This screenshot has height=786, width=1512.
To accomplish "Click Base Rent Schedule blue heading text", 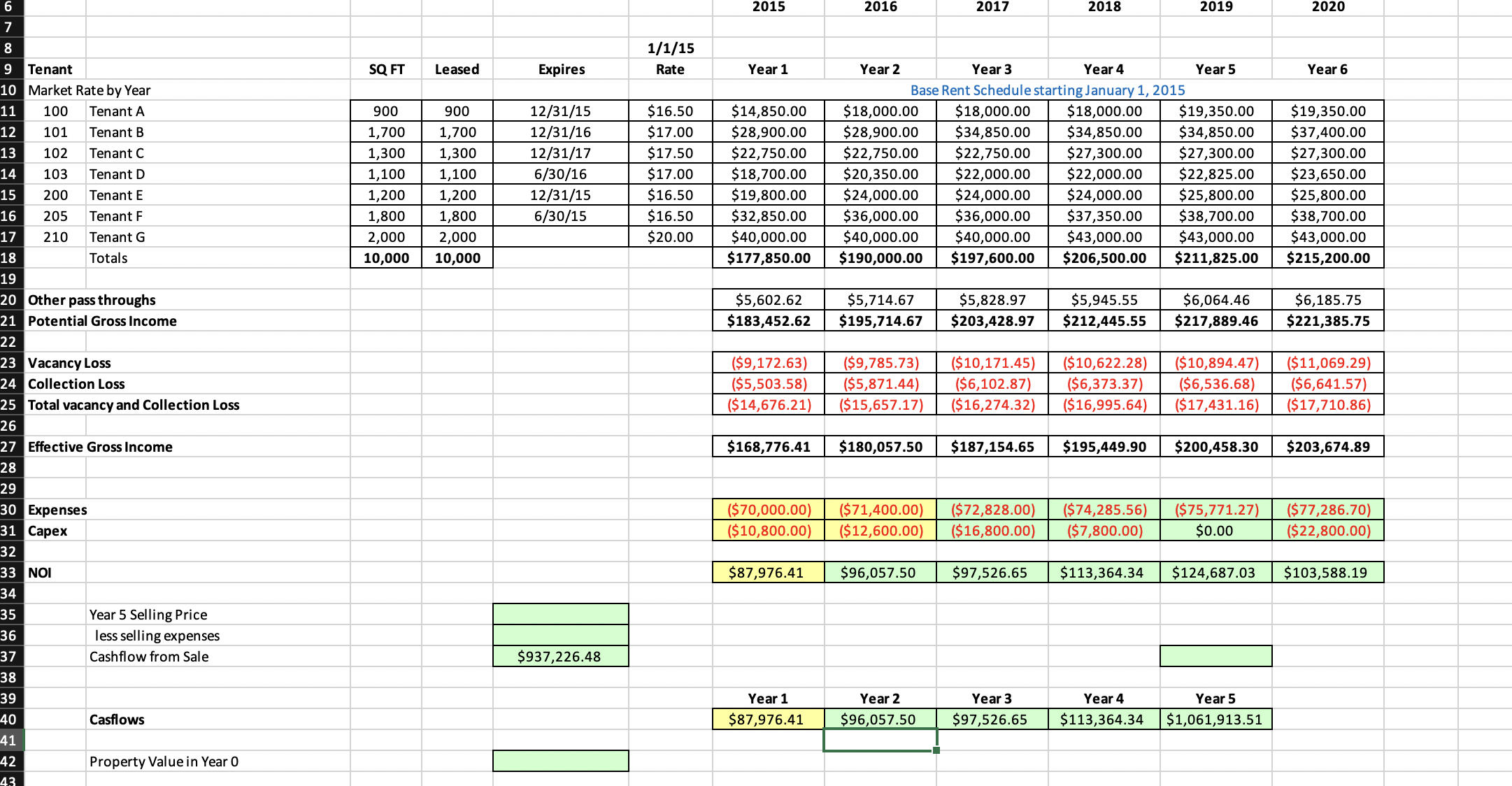I will pos(1047,90).
